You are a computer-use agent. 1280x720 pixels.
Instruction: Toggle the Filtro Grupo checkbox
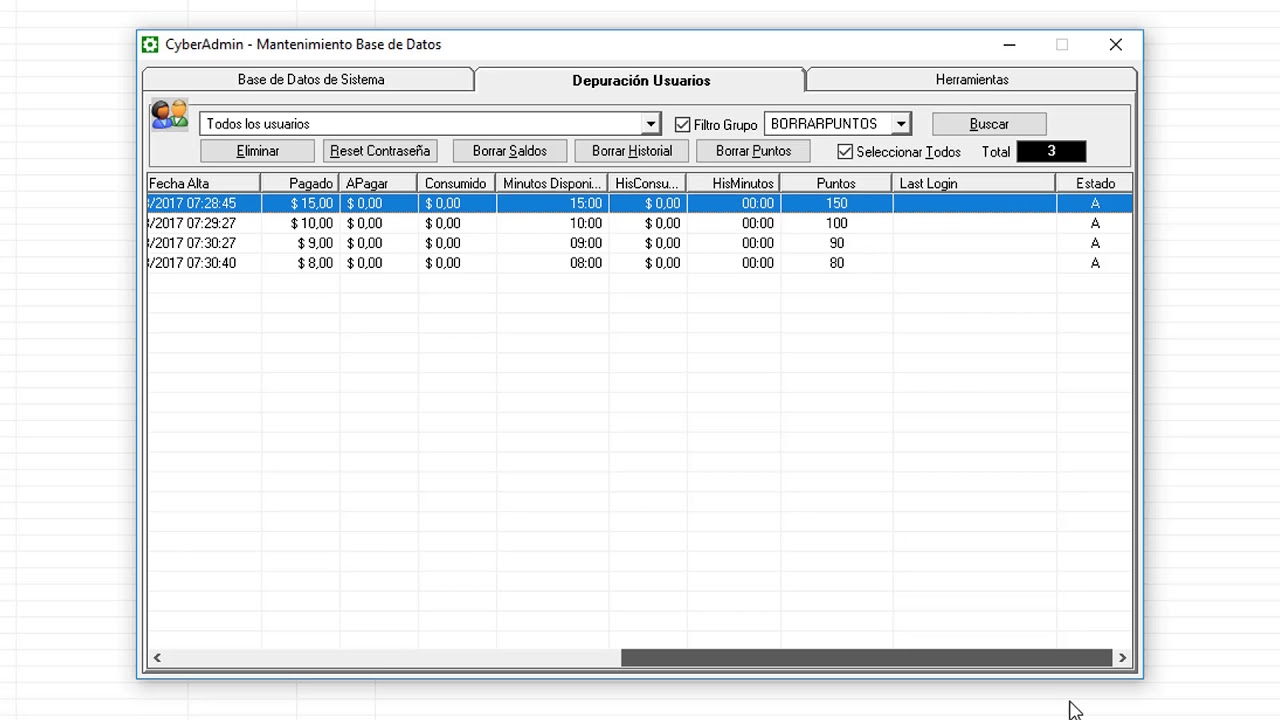click(683, 125)
